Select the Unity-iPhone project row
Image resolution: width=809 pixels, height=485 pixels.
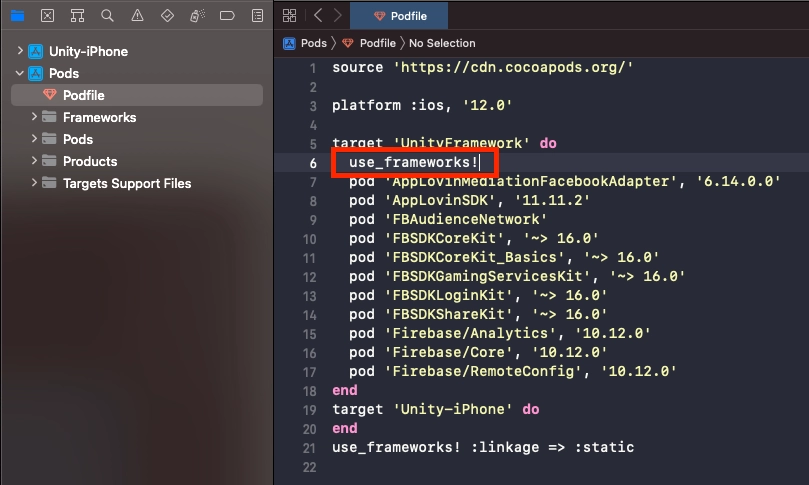137,51
